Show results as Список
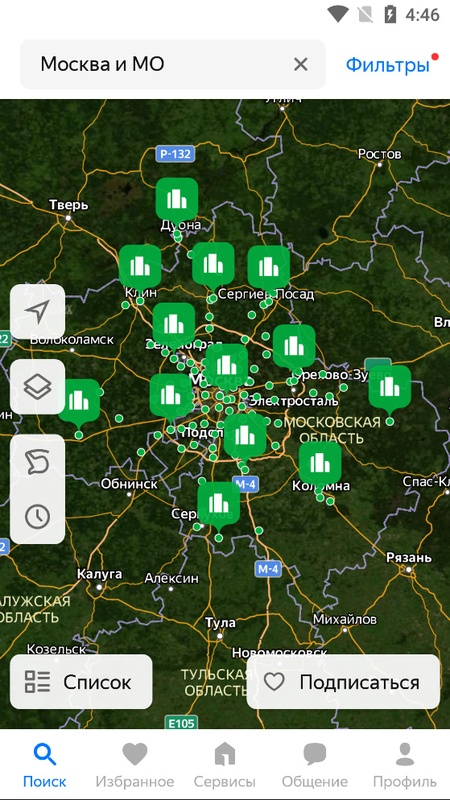 point(81,682)
